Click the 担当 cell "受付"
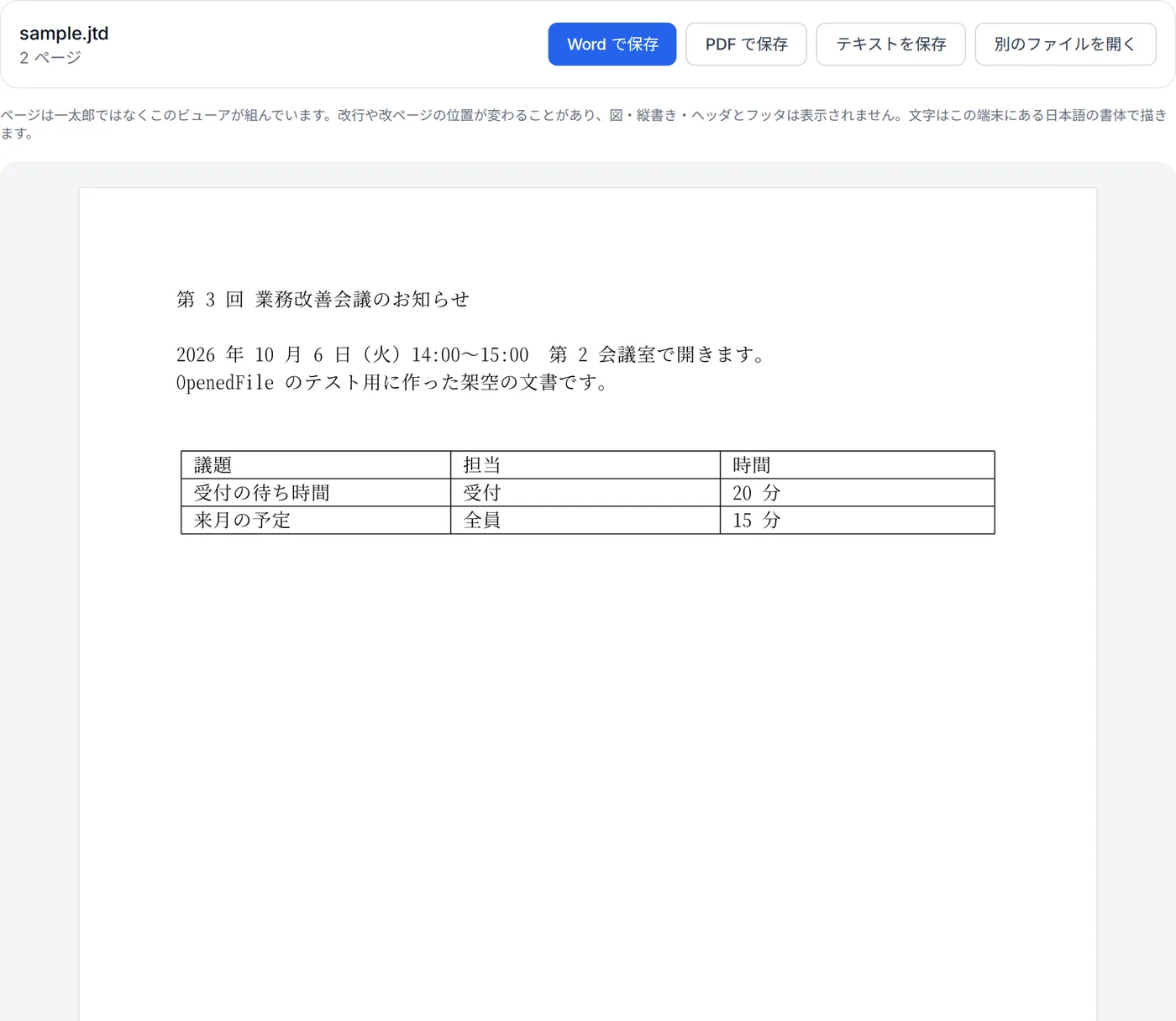This screenshot has height=1021, width=1176. tap(585, 493)
